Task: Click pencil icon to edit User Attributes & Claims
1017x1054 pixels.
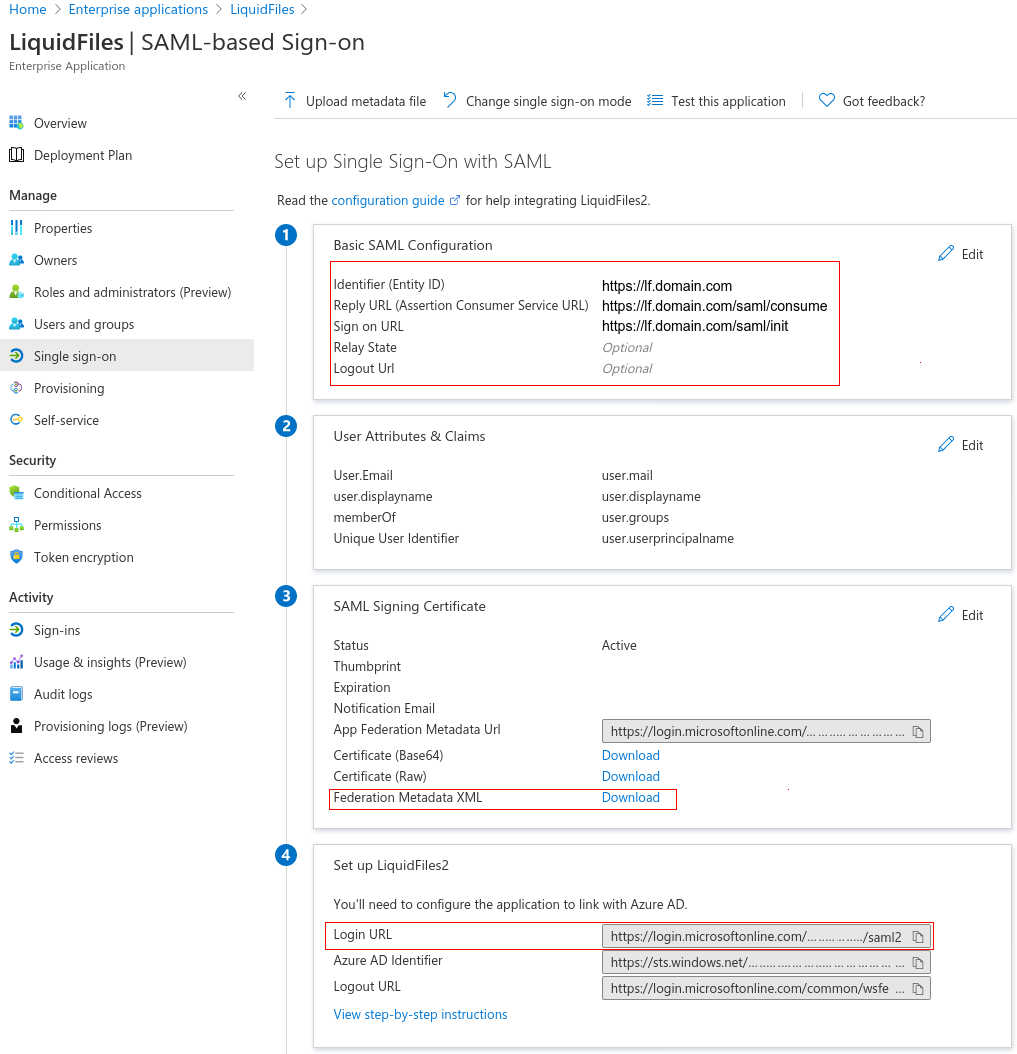Action: [946, 445]
